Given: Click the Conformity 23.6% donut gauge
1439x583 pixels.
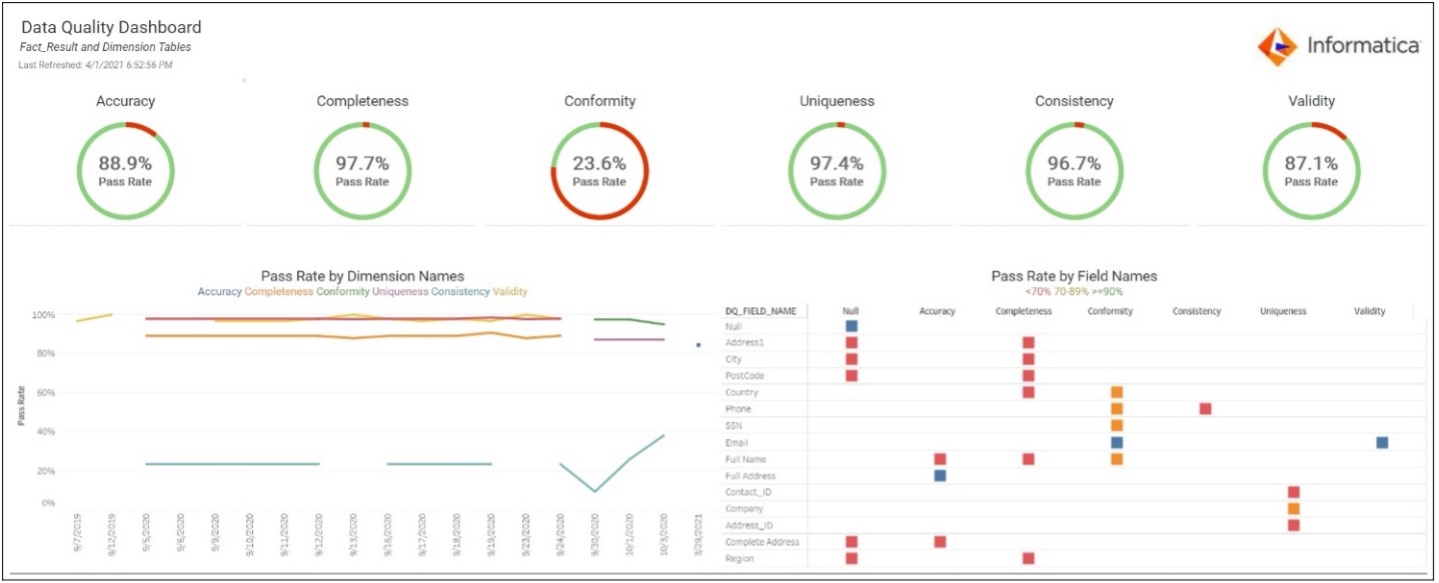Looking at the screenshot, I should click(600, 171).
